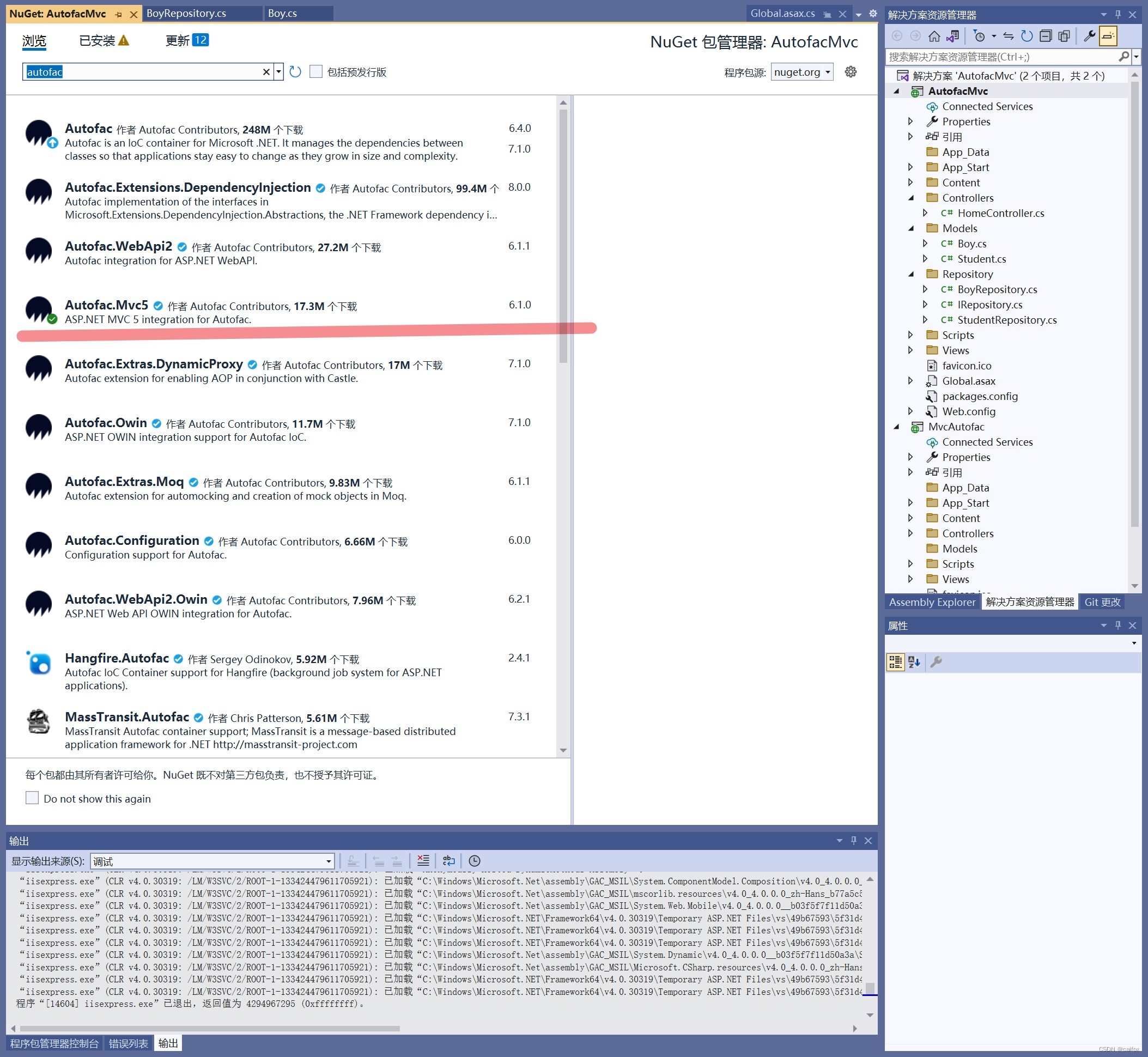Click the Solution Explorer Home icon
This screenshot has height=1057, width=1148.
tap(934, 37)
